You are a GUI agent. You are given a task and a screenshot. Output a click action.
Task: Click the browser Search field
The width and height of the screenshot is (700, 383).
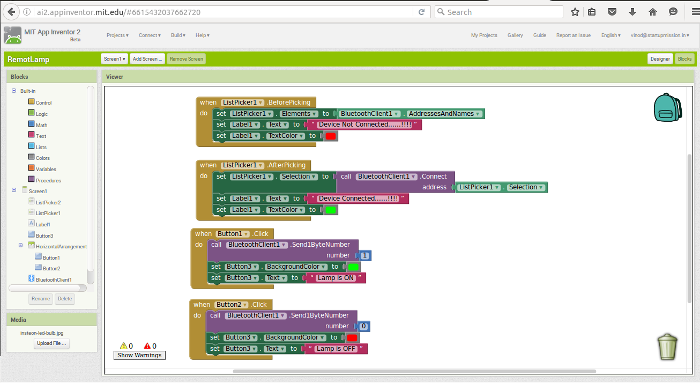[499, 12]
